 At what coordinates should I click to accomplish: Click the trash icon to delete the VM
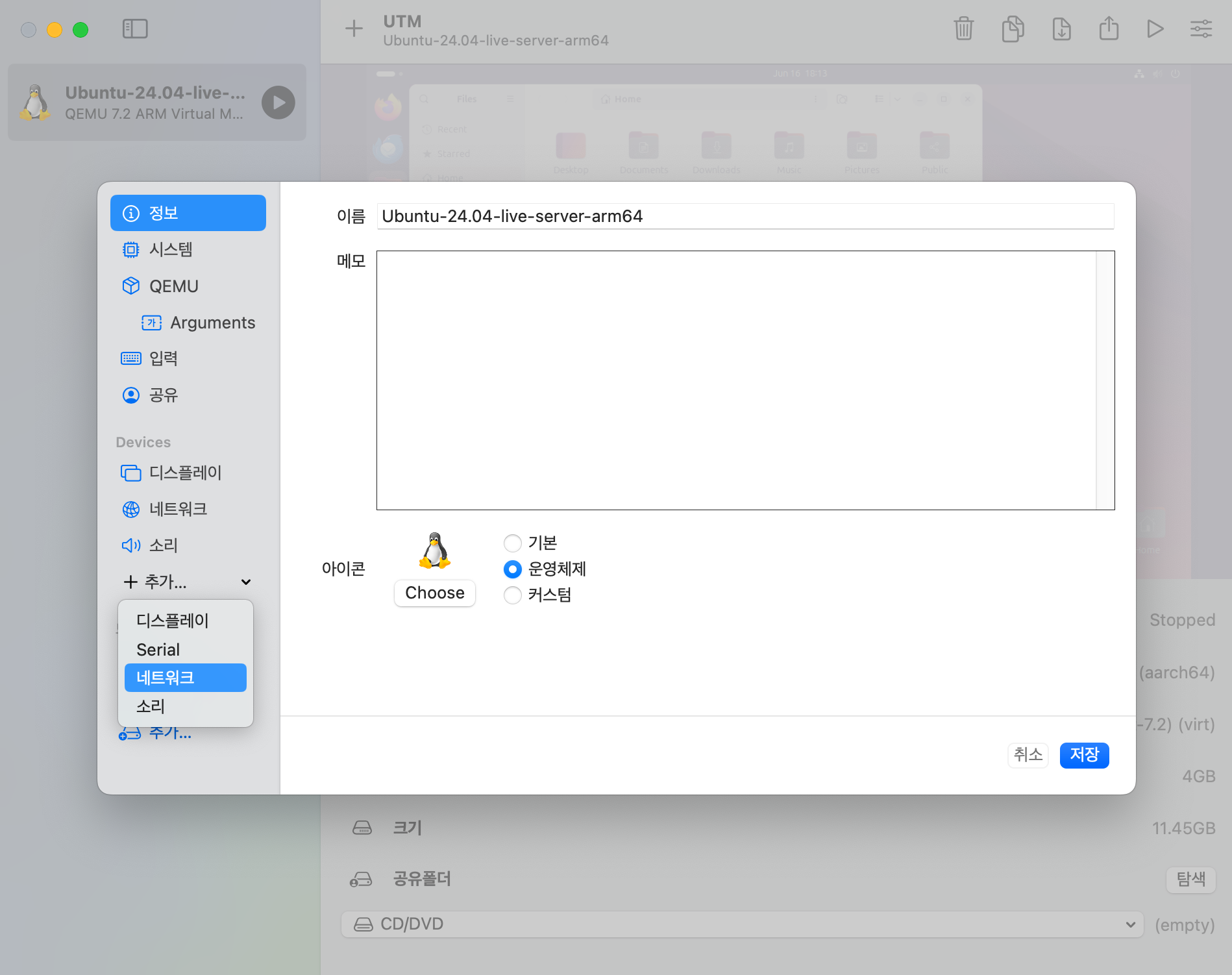[x=963, y=29]
